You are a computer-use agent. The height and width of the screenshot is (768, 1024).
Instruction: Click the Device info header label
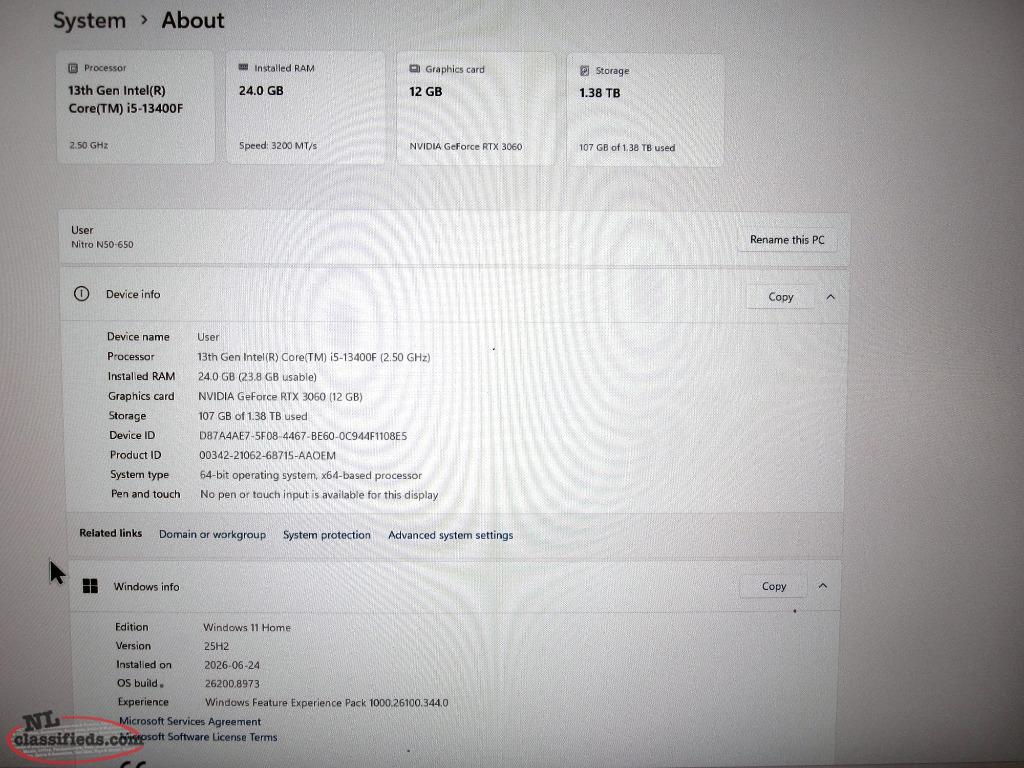point(133,294)
